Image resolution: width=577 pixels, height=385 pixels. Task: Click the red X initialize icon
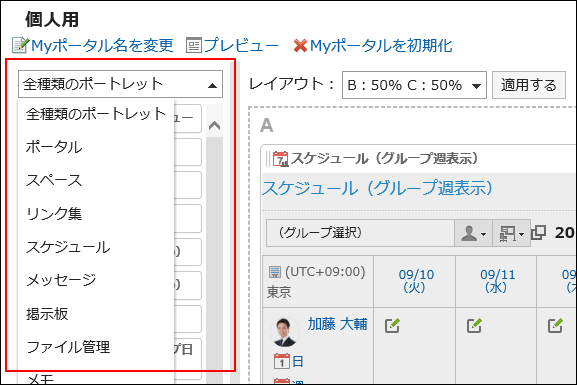(300, 46)
